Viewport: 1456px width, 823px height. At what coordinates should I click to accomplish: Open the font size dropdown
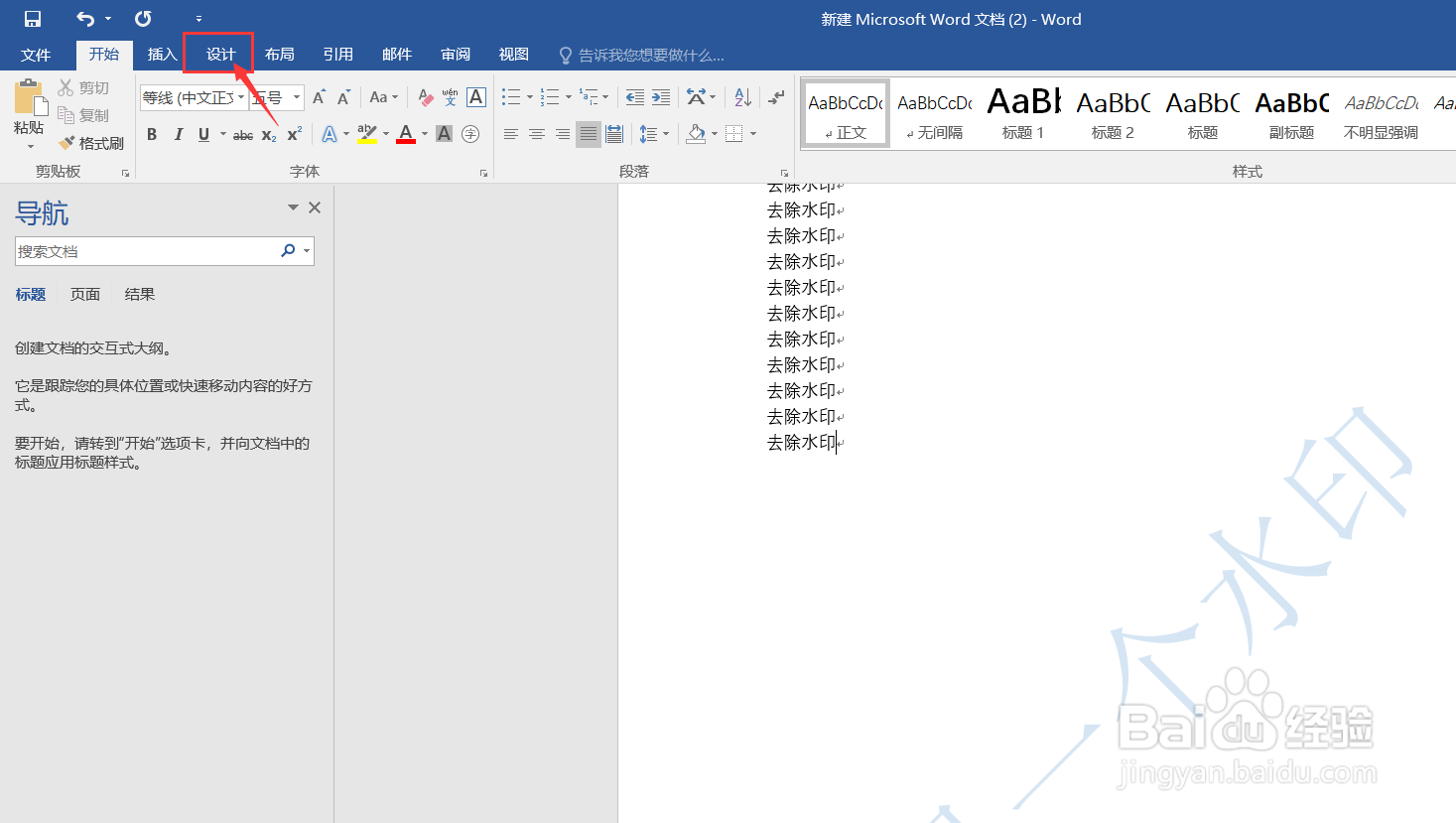[295, 96]
